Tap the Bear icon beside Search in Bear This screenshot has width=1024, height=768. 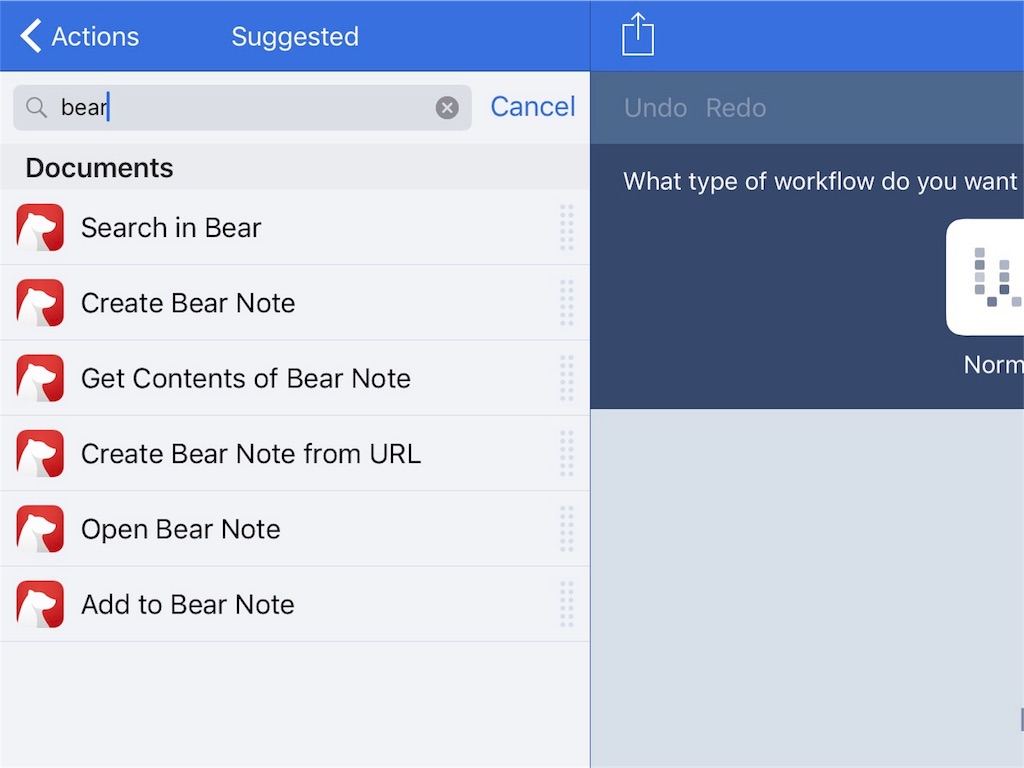(40, 228)
